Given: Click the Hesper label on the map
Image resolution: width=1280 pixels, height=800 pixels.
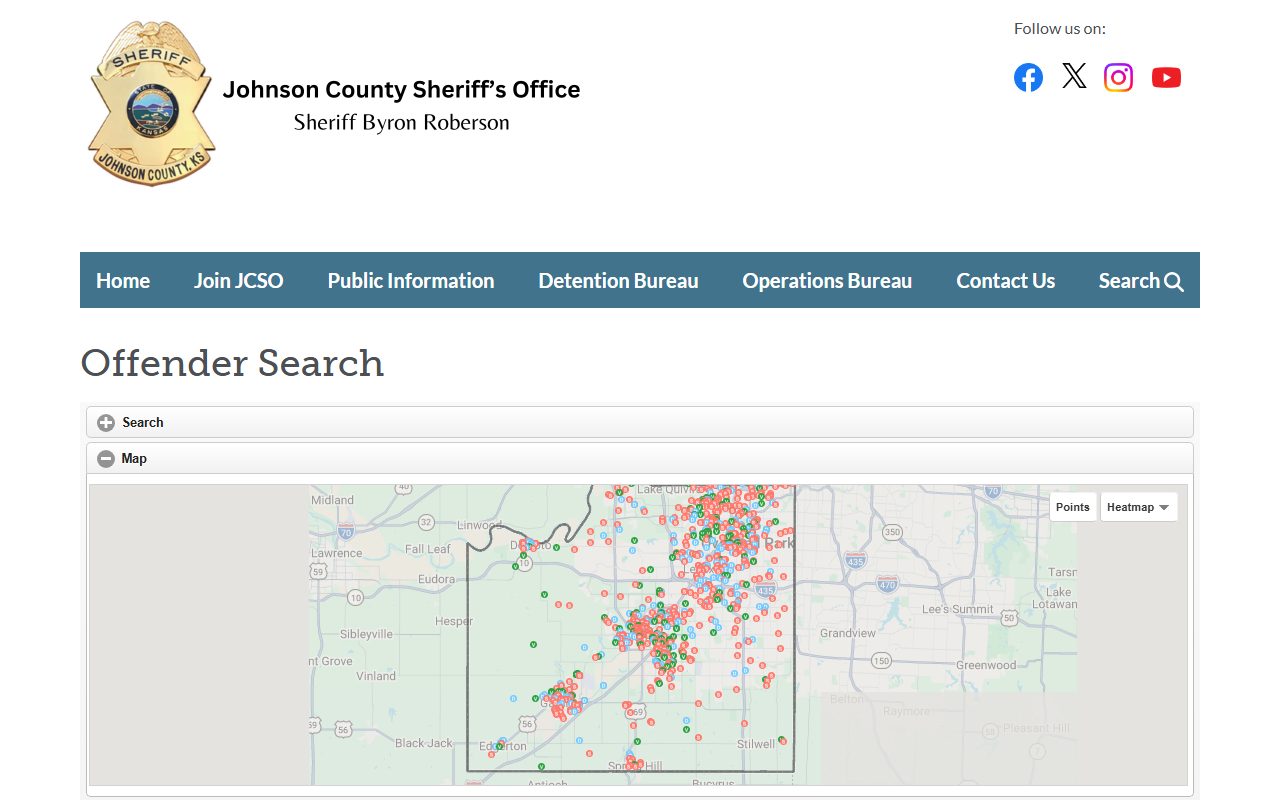Looking at the screenshot, I should coord(454,621).
